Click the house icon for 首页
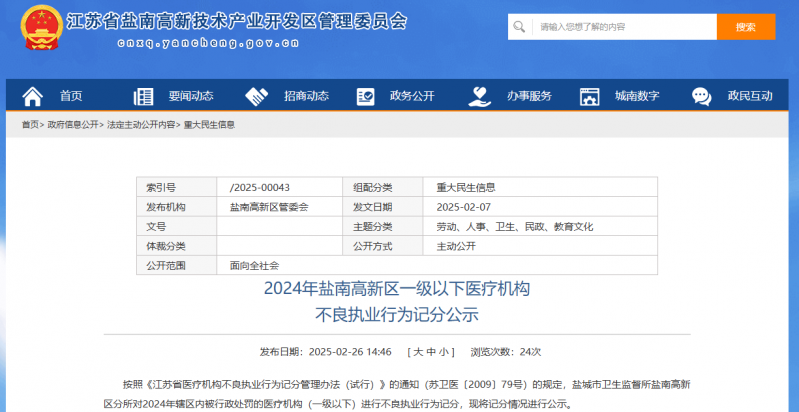799x412 pixels. click(x=33, y=96)
